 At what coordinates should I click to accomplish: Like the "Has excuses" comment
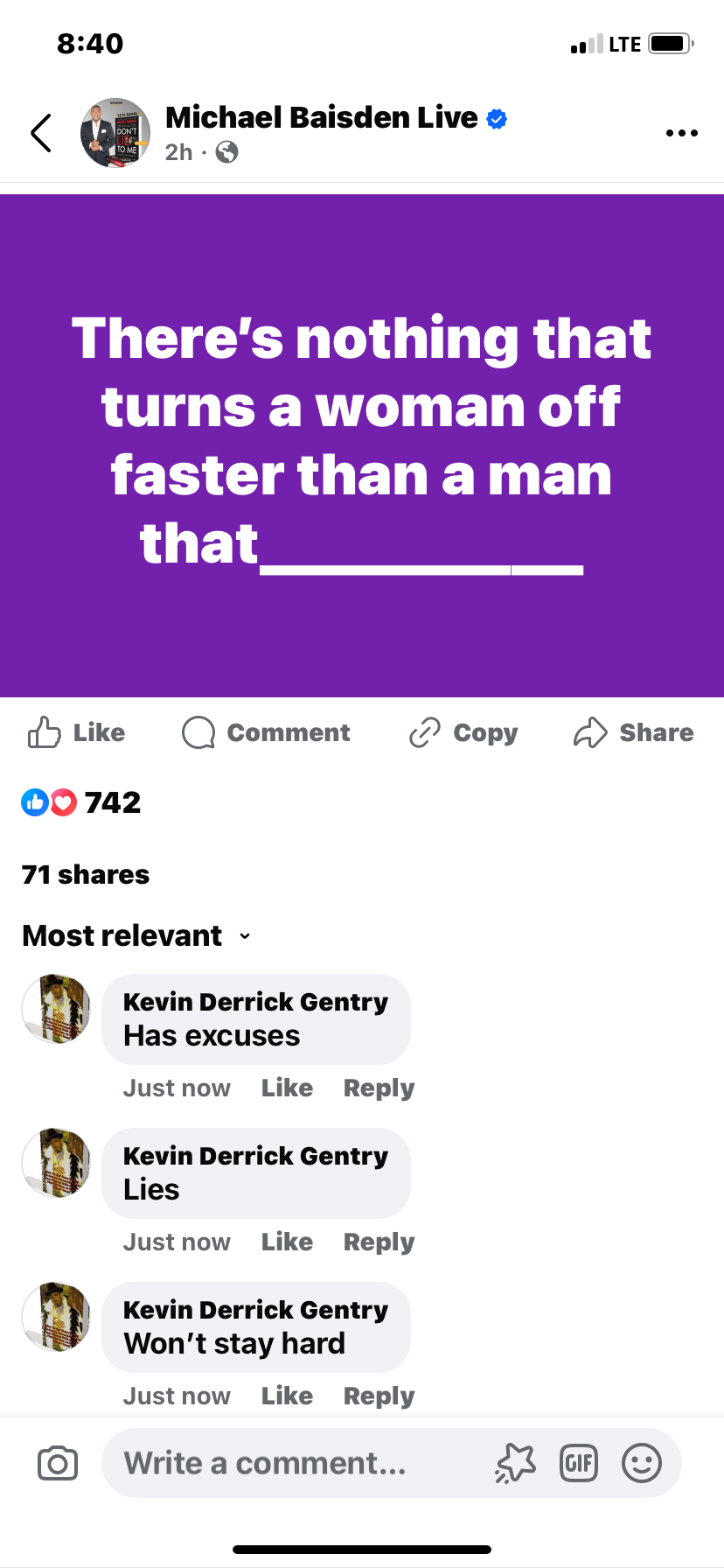coord(287,1088)
